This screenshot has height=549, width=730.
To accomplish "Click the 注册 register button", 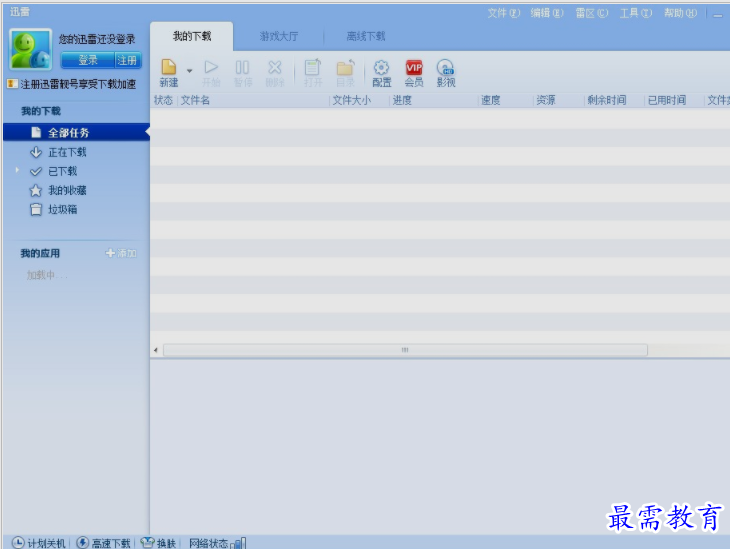I will tap(127, 60).
